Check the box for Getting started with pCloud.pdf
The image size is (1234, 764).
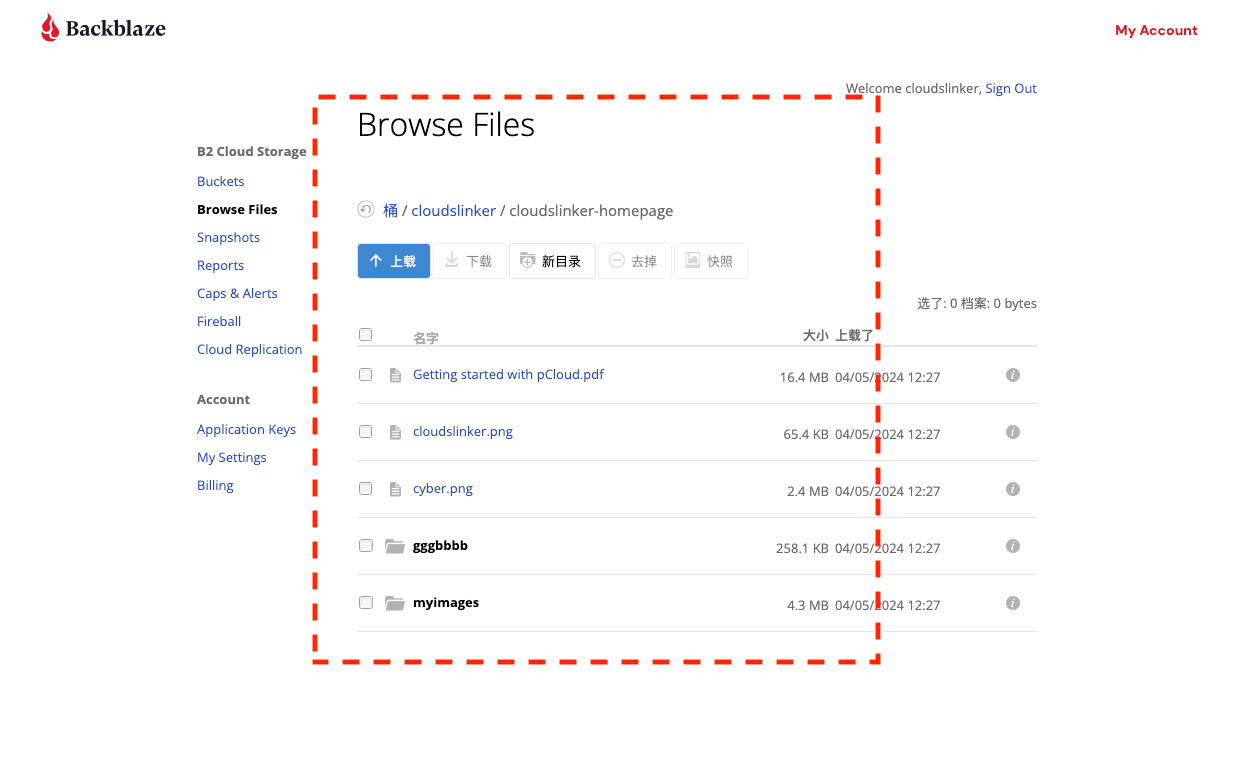[365, 374]
